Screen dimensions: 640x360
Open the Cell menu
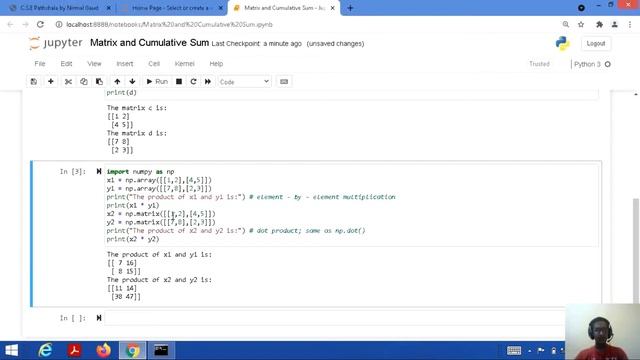pos(154,64)
